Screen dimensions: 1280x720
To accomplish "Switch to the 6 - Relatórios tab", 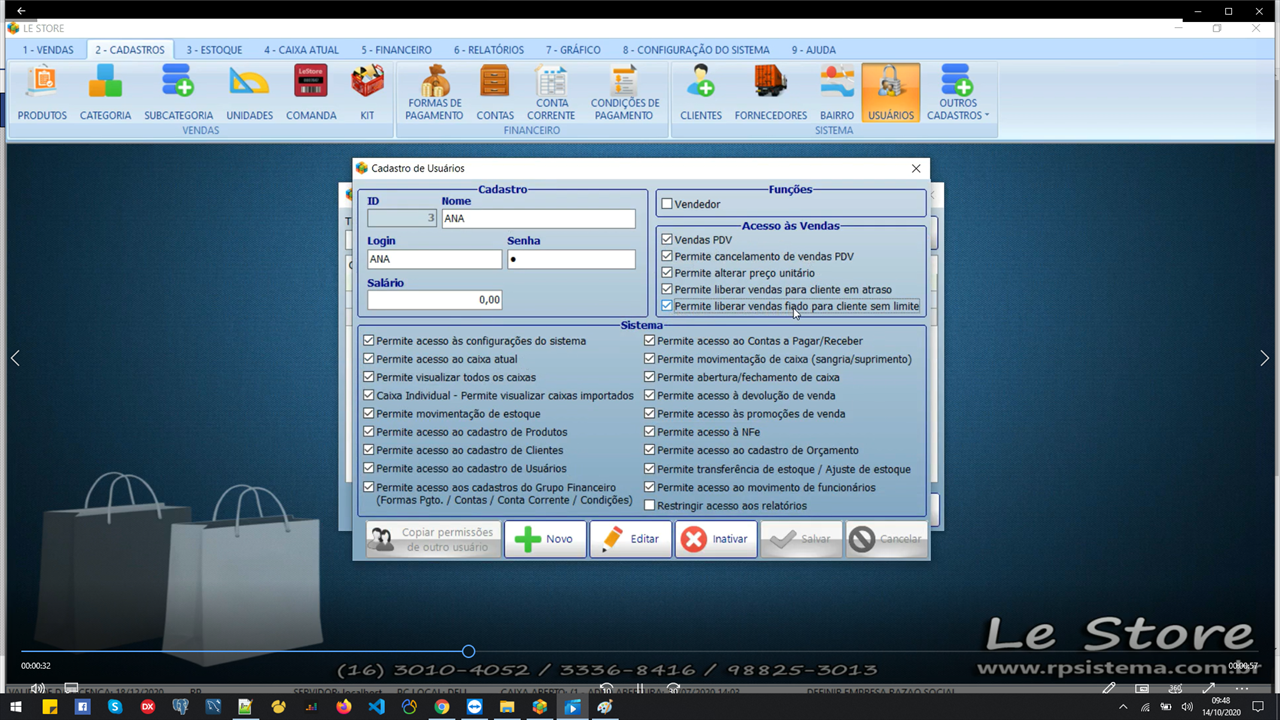I will point(489,50).
